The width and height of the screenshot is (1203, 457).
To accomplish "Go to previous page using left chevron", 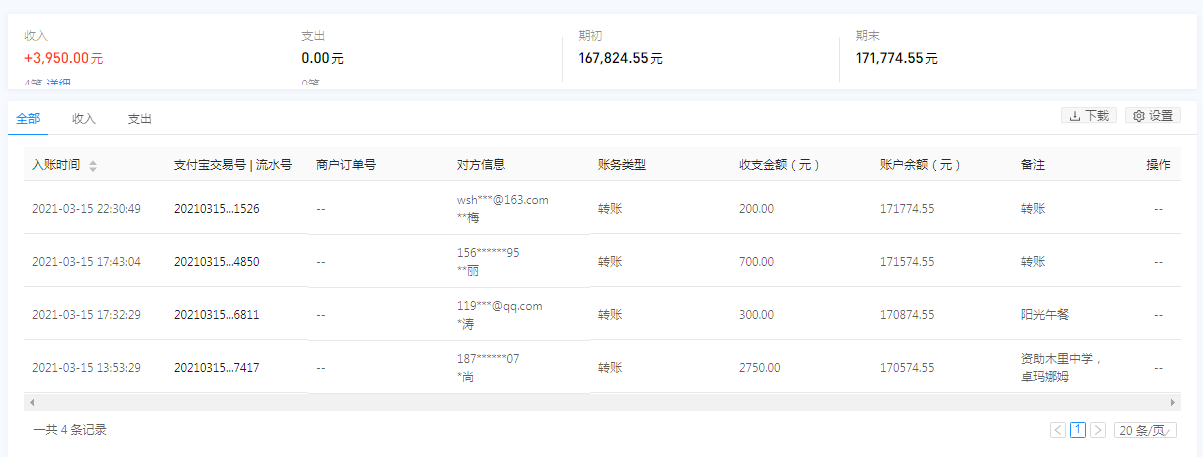I will tap(1058, 430).
